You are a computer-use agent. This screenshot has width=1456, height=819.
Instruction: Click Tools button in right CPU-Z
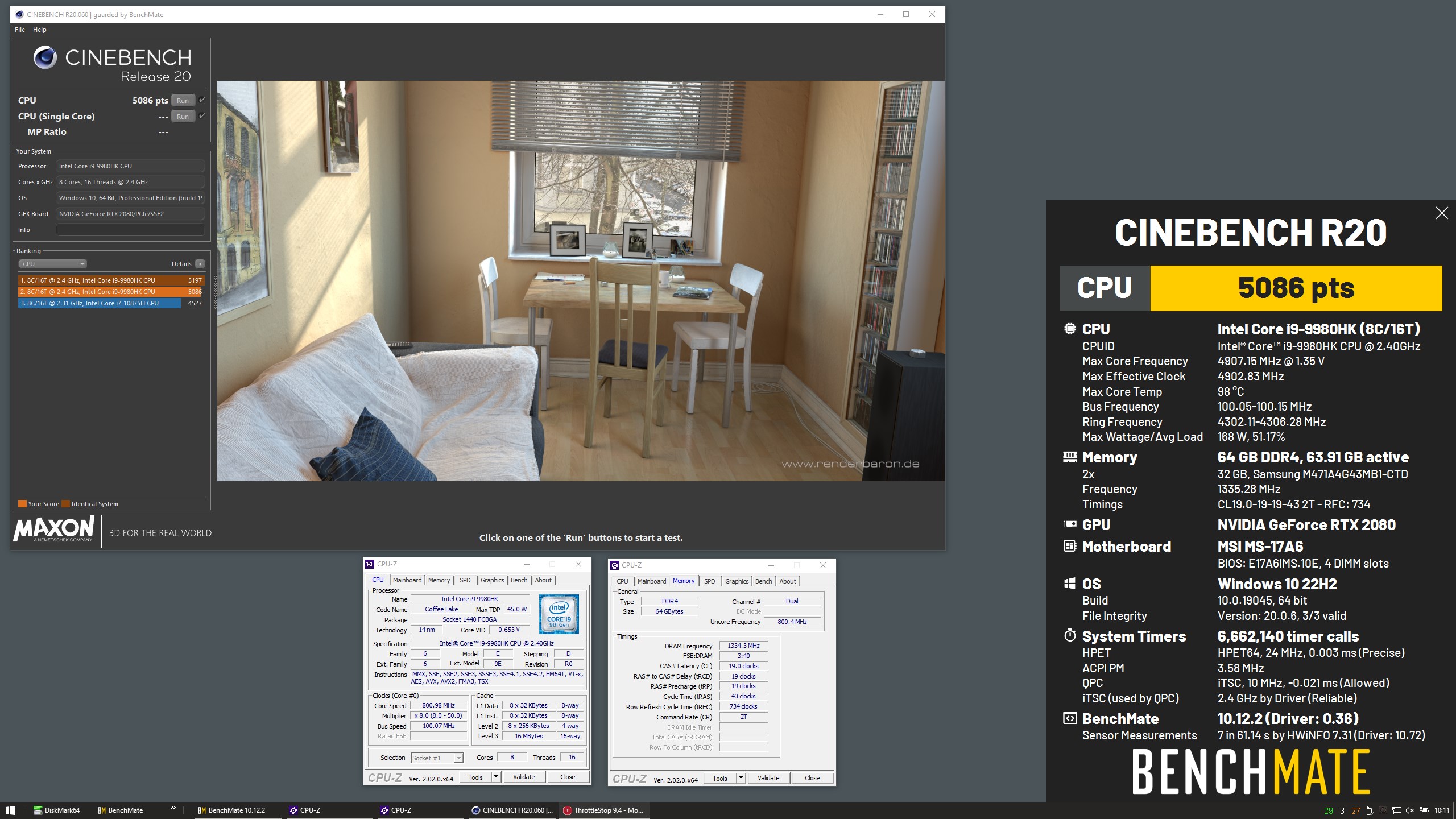720,779
